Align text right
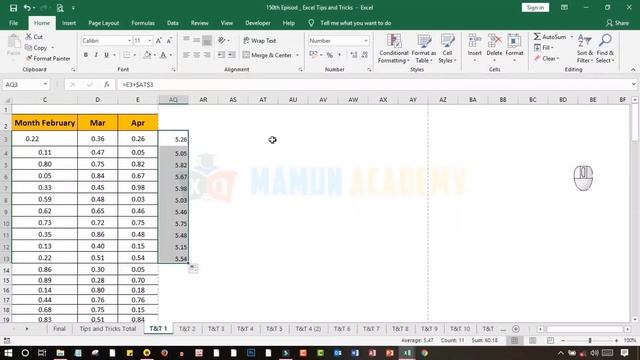This screenshot has height=360, width=640. (207, 55)
